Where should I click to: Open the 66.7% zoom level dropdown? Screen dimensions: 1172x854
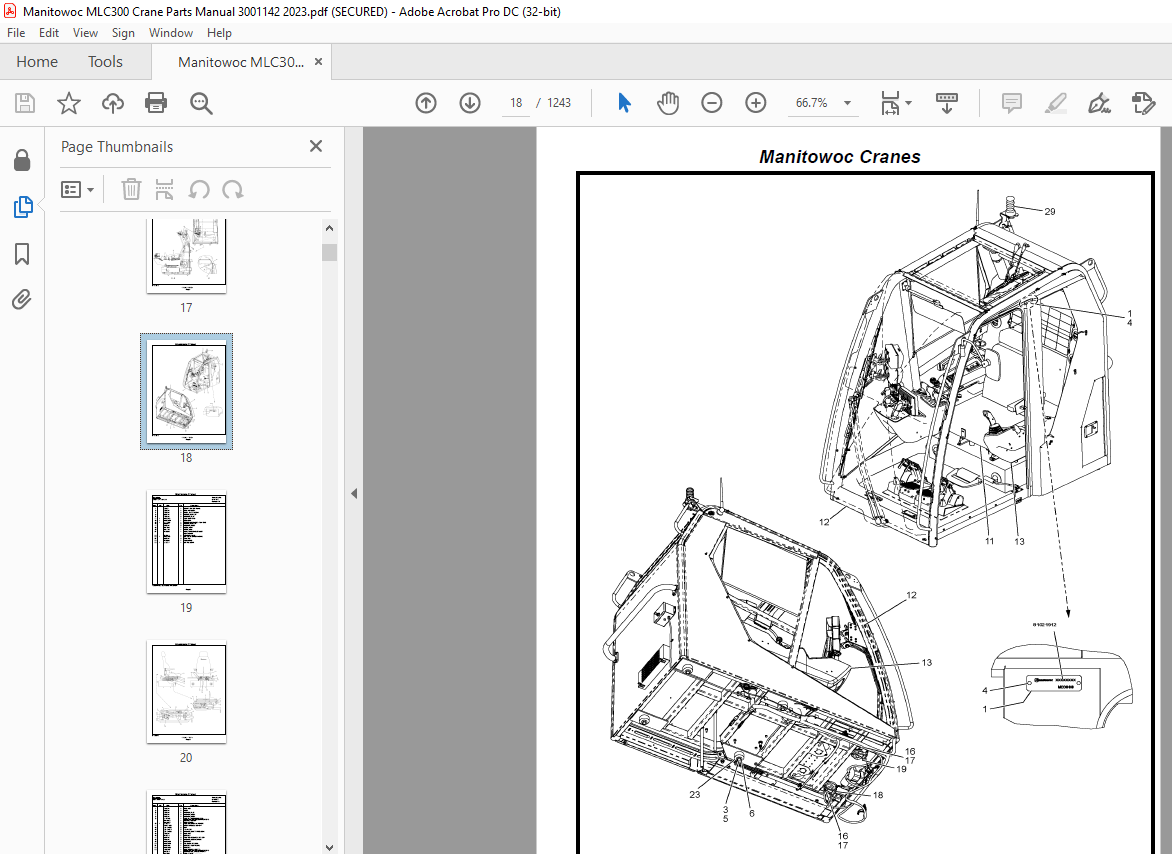pyautogui.click(x=848, y=103)
